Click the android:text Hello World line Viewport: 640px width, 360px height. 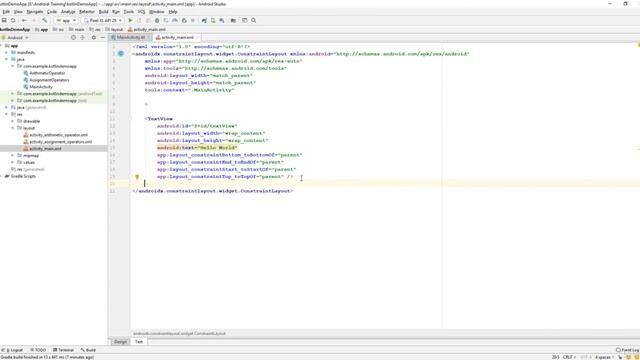(x=197, y=148)
